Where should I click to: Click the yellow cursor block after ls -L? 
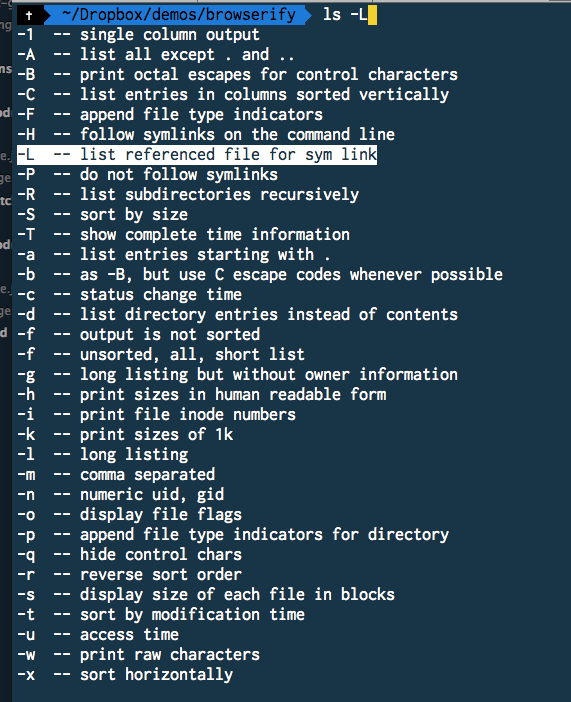[x=372, y=15]
